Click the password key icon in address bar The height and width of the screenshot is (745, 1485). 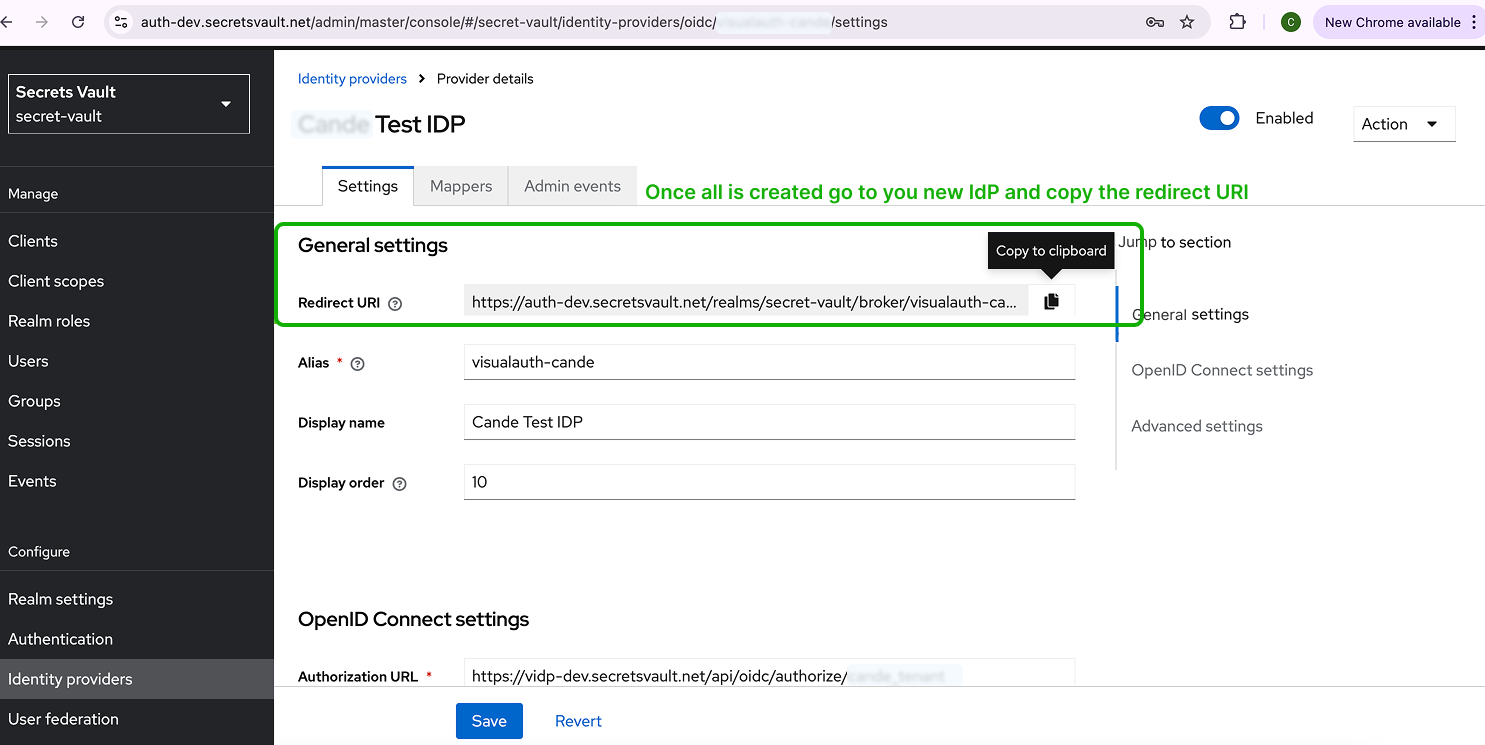pos(1155,22)
